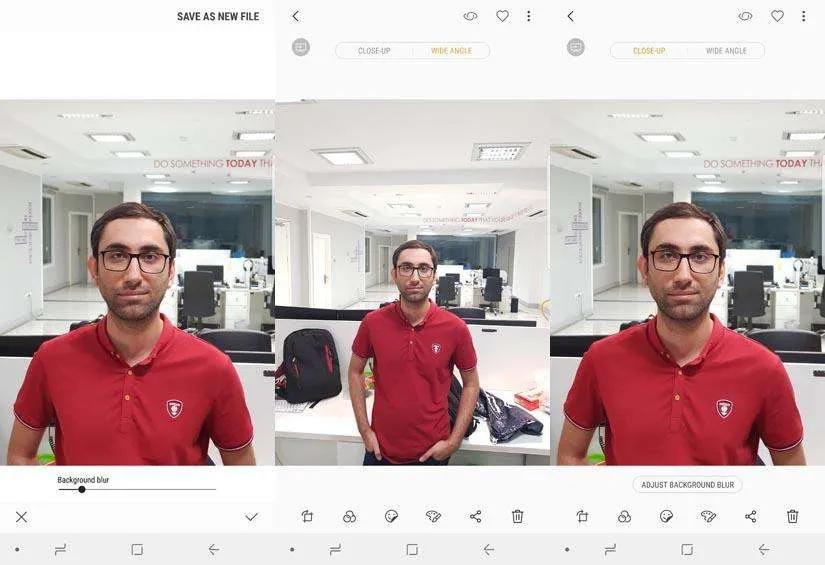Viewport: 825px width, 565px height.
Task: Open color filters icon in the close-up view
Action: tap(624, 516)
